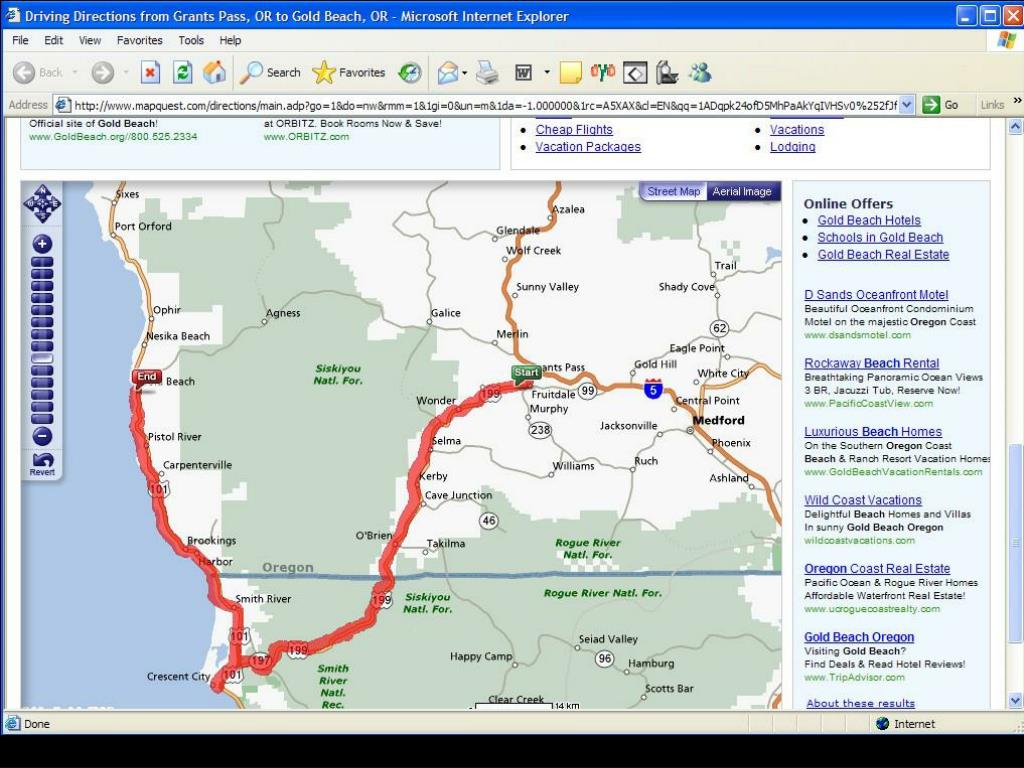
Task: Open Luxurious Beach Homes ad link
Action: 872,432
